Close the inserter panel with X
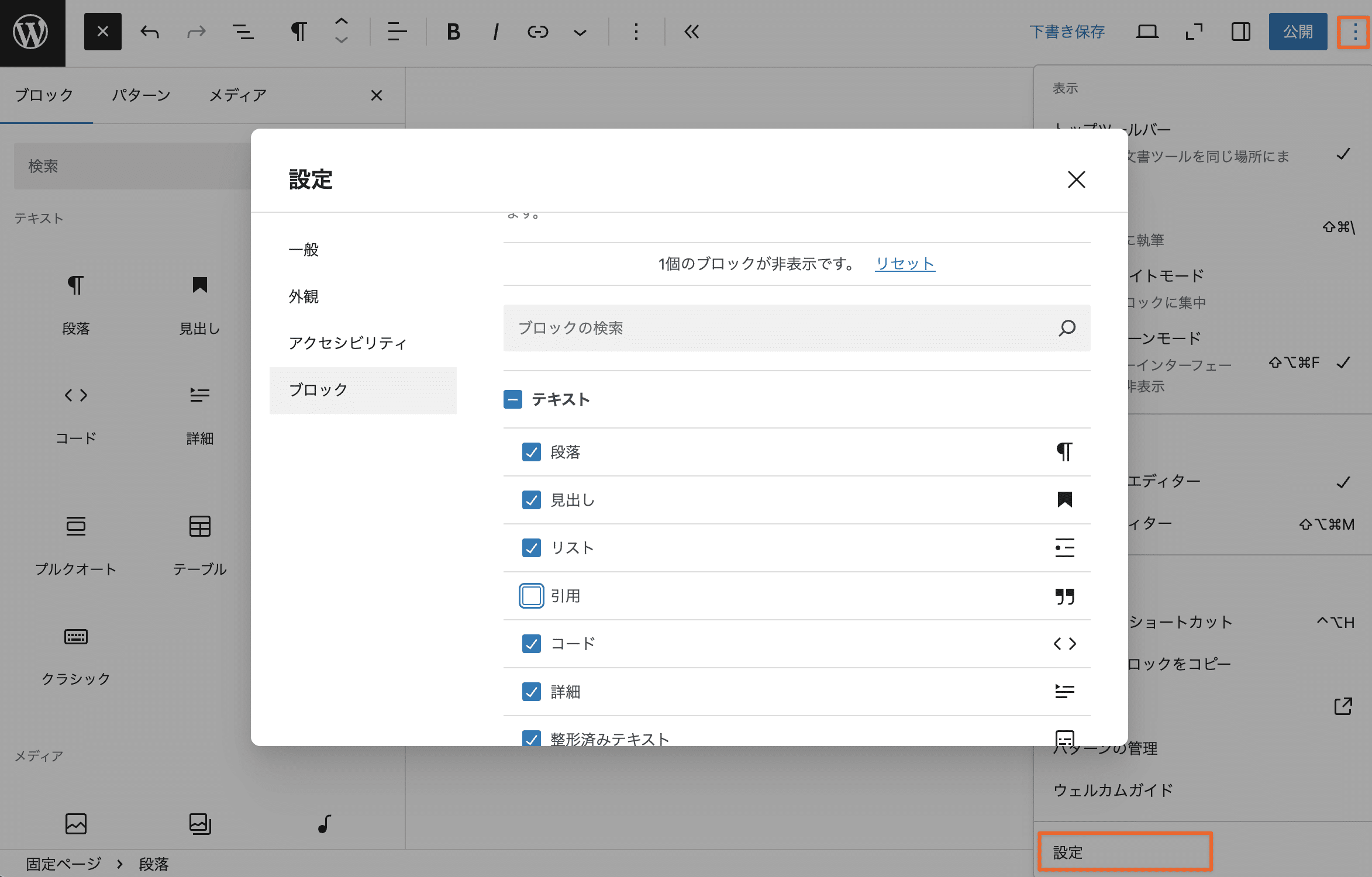This screenshot has width=1372, height=877. click(377, 95)
